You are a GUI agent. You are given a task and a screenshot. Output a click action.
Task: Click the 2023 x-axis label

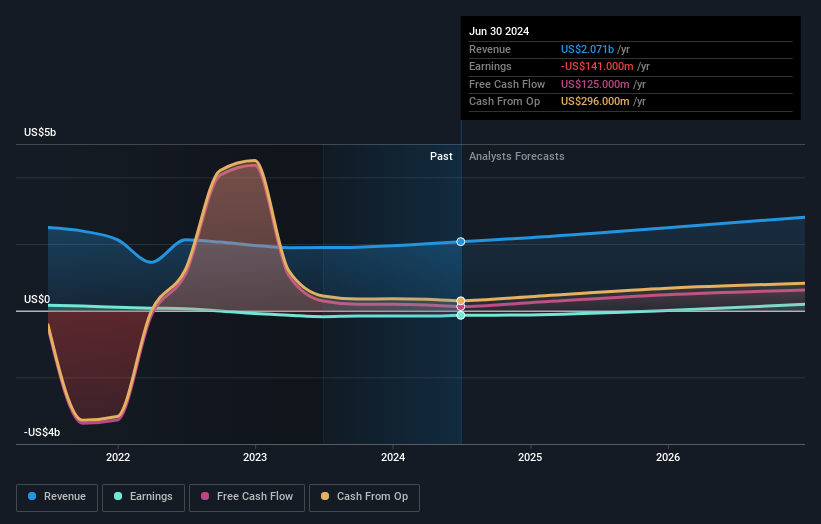pyautogui.click(x=255, y=457)
